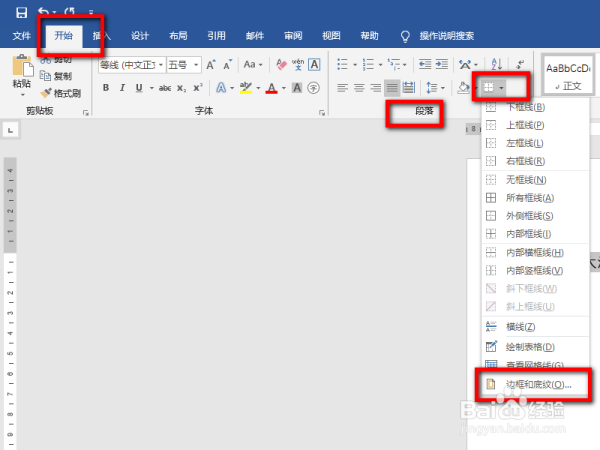Center align the text
600x450 pixels.
coord(359,88)
